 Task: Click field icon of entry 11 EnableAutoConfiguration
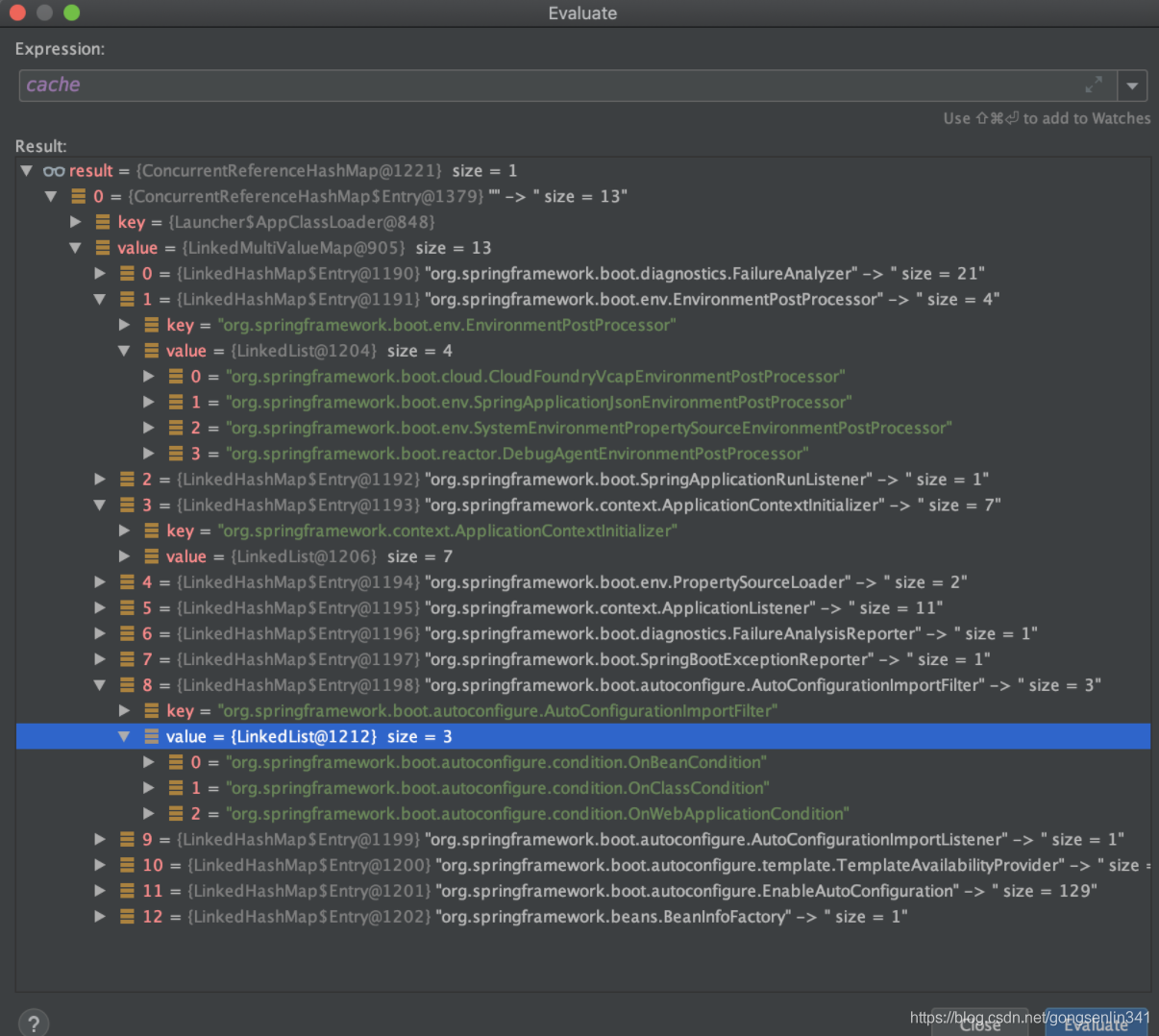coord(127,891)
